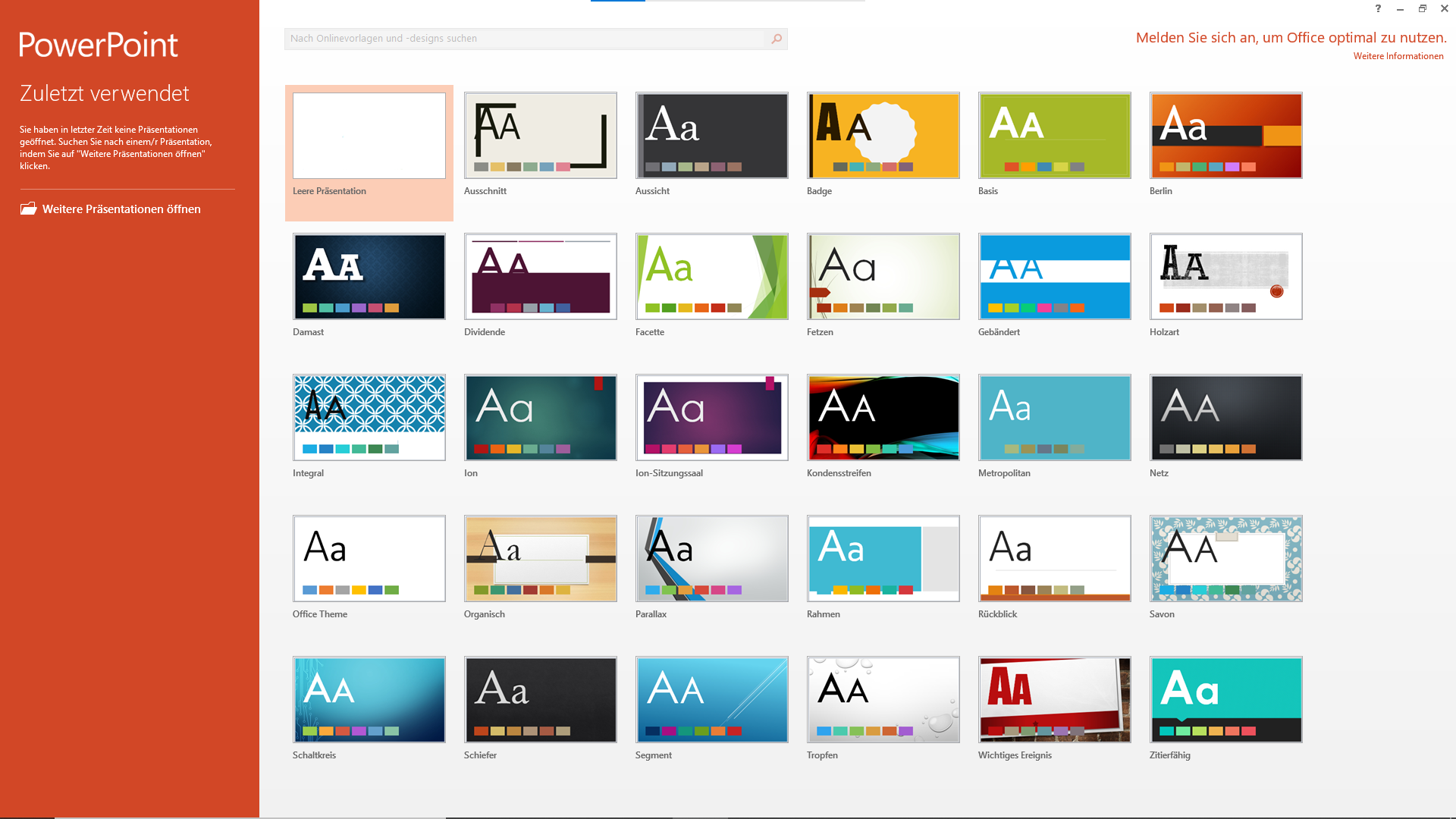Viewport: 1456px width, 819px height.
Task: Pick the Metropolitan theme thumbnail
Action: pos(1055,418)
